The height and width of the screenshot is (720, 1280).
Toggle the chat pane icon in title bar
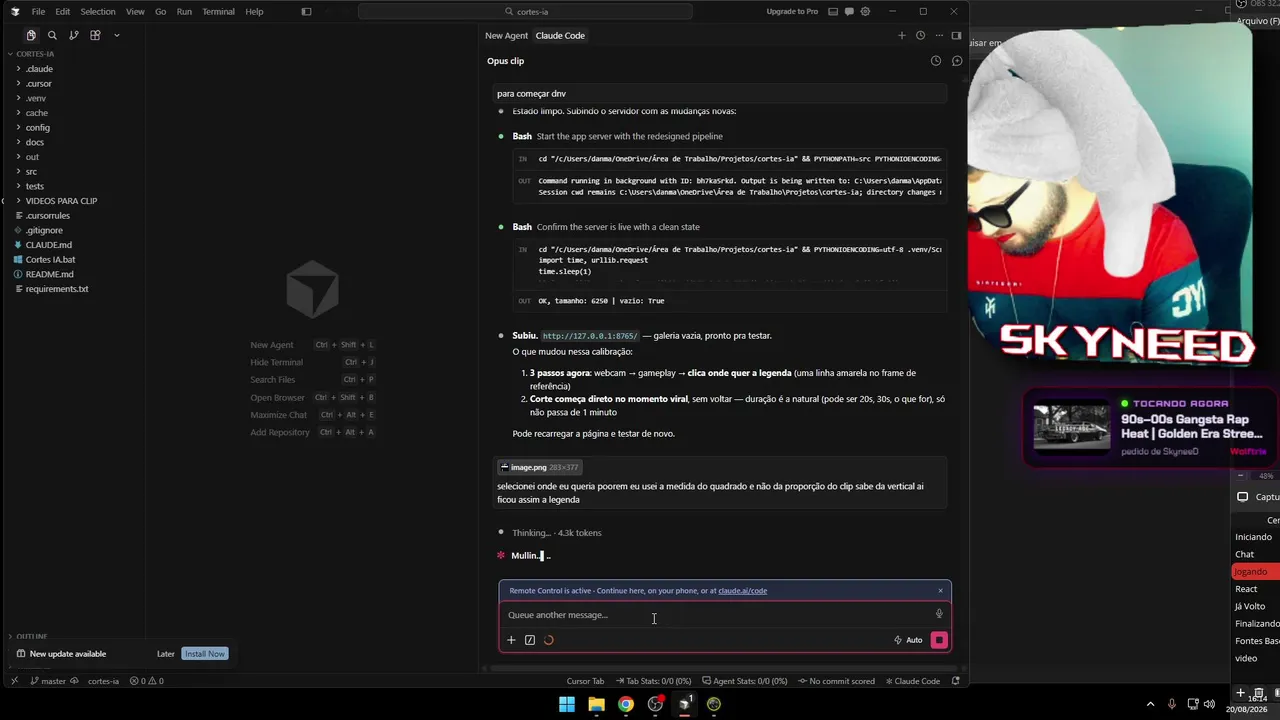click(x=848, y=12)
